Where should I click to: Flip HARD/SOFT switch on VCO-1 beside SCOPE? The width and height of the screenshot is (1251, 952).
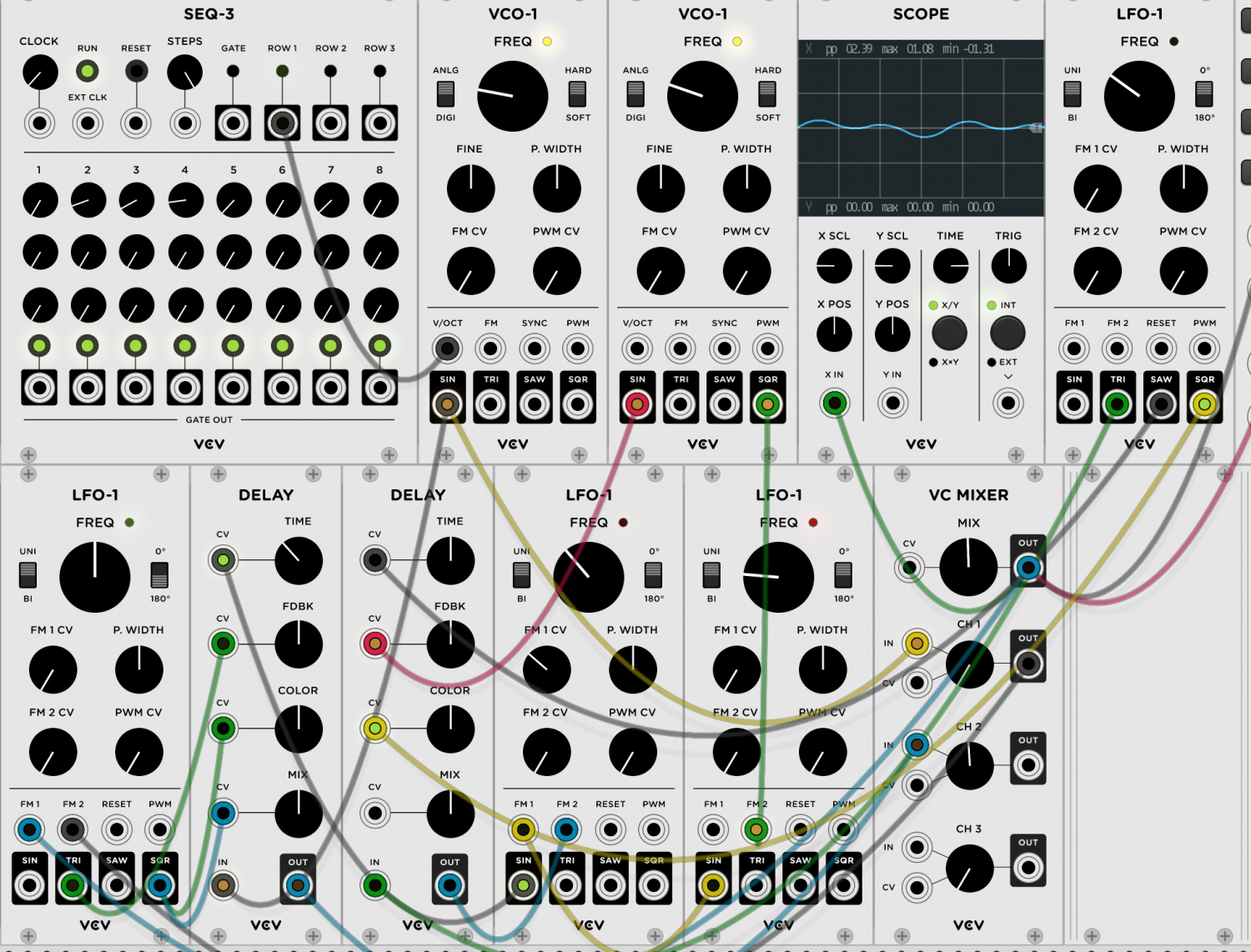767,94
